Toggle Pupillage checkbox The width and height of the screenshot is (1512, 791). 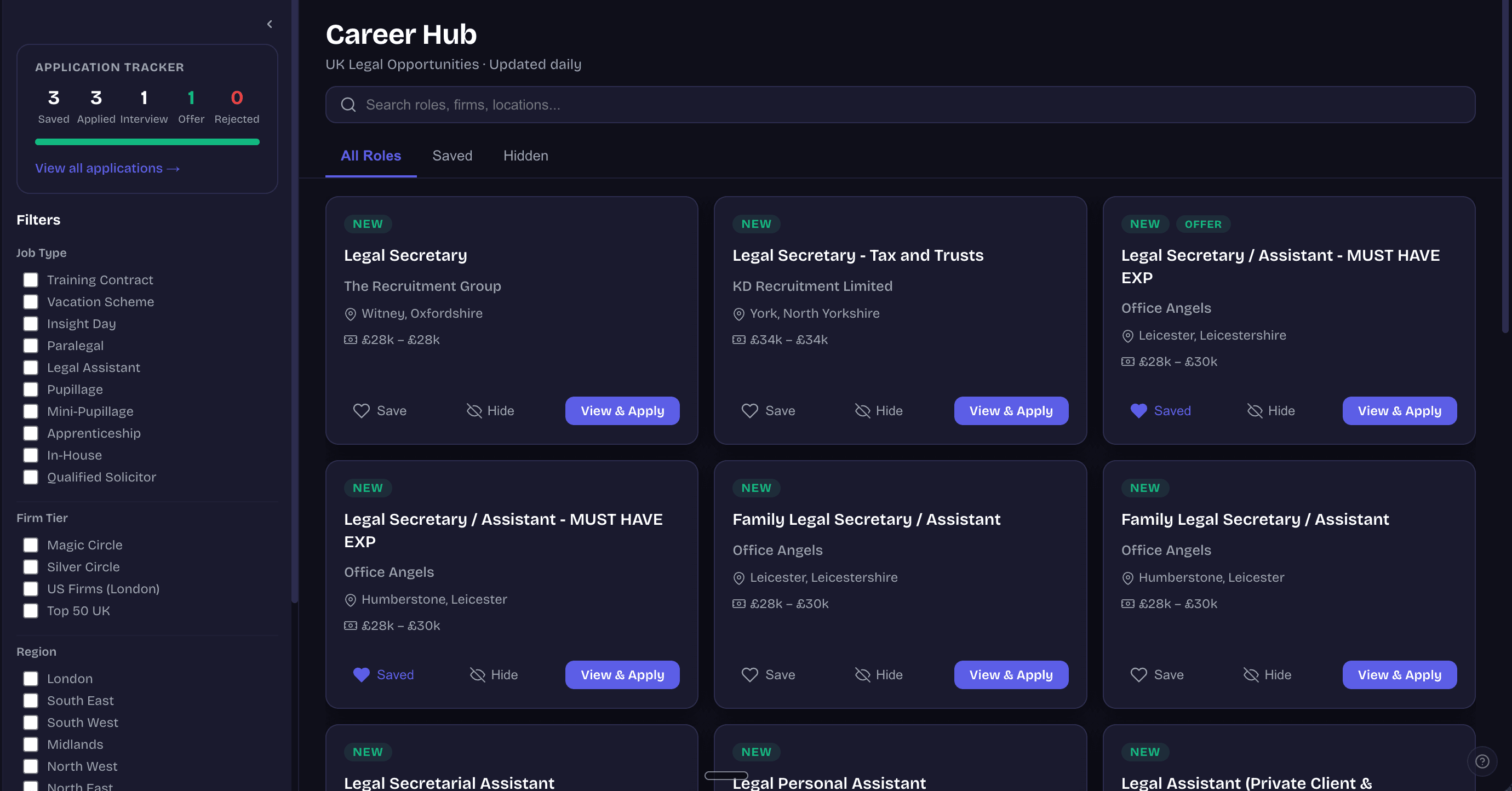pyautogui.click(x=31, y=389)
